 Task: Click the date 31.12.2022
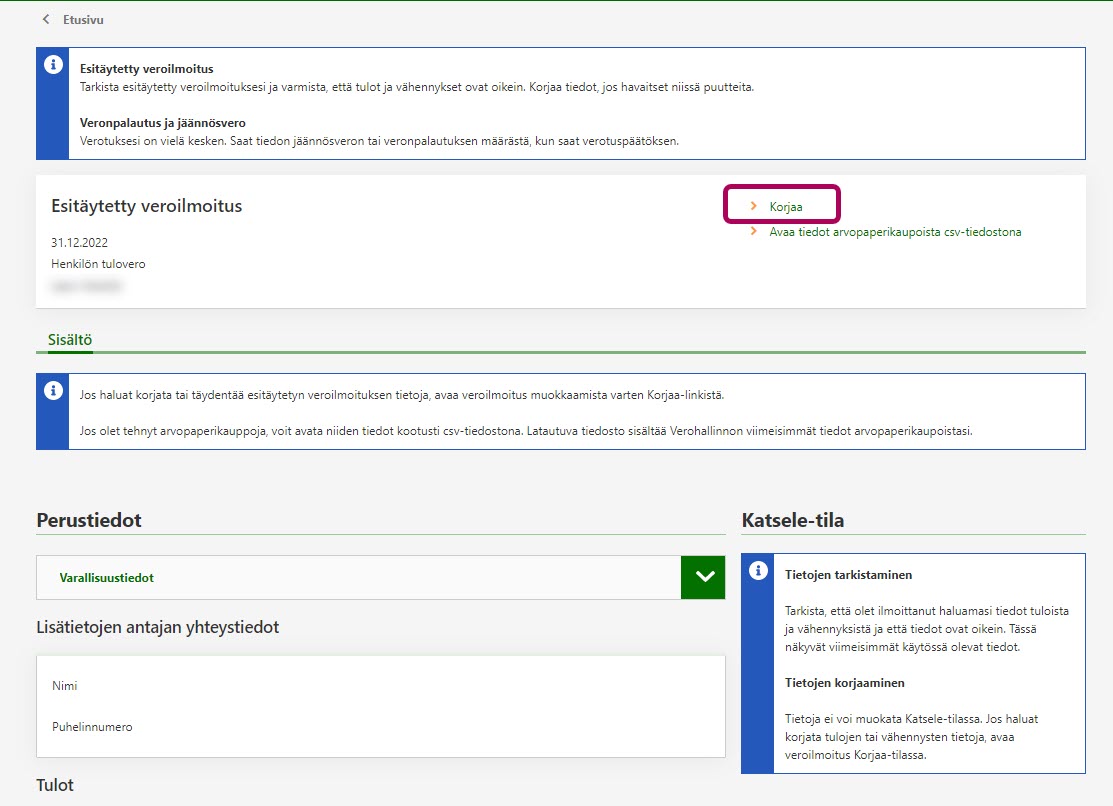(x=79, y=243)
